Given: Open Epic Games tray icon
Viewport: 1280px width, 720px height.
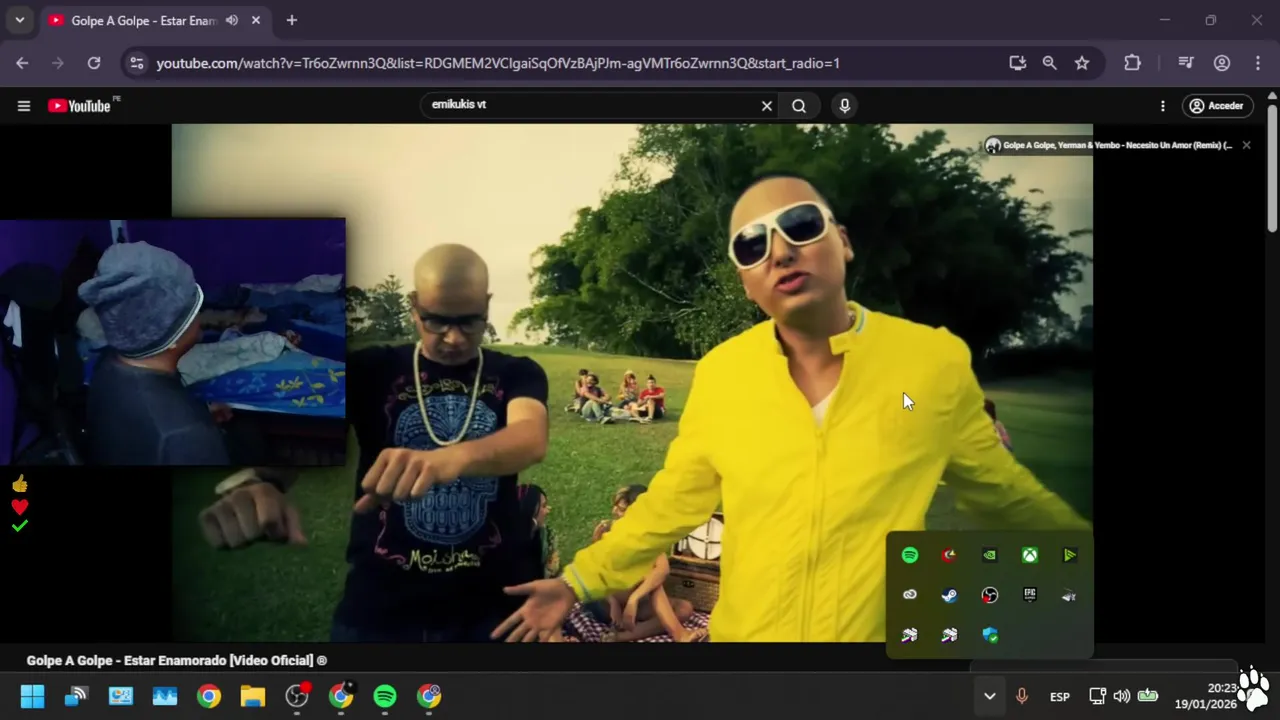Looking at the screenshot, I should [x=1030, y=595].
